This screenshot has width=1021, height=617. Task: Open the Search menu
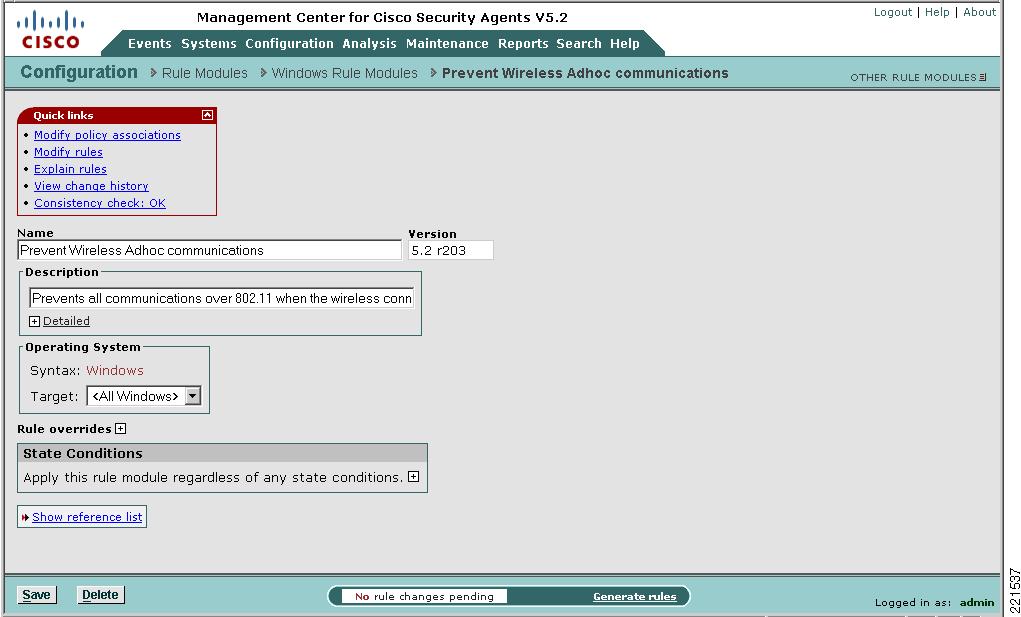(x=579, y=44)
